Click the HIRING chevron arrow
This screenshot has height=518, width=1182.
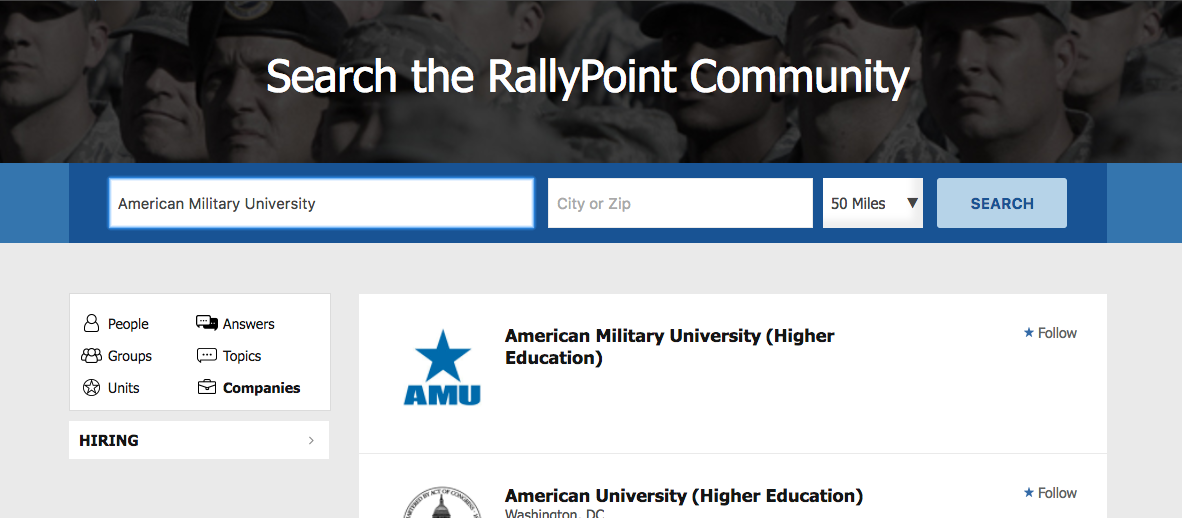311,440
